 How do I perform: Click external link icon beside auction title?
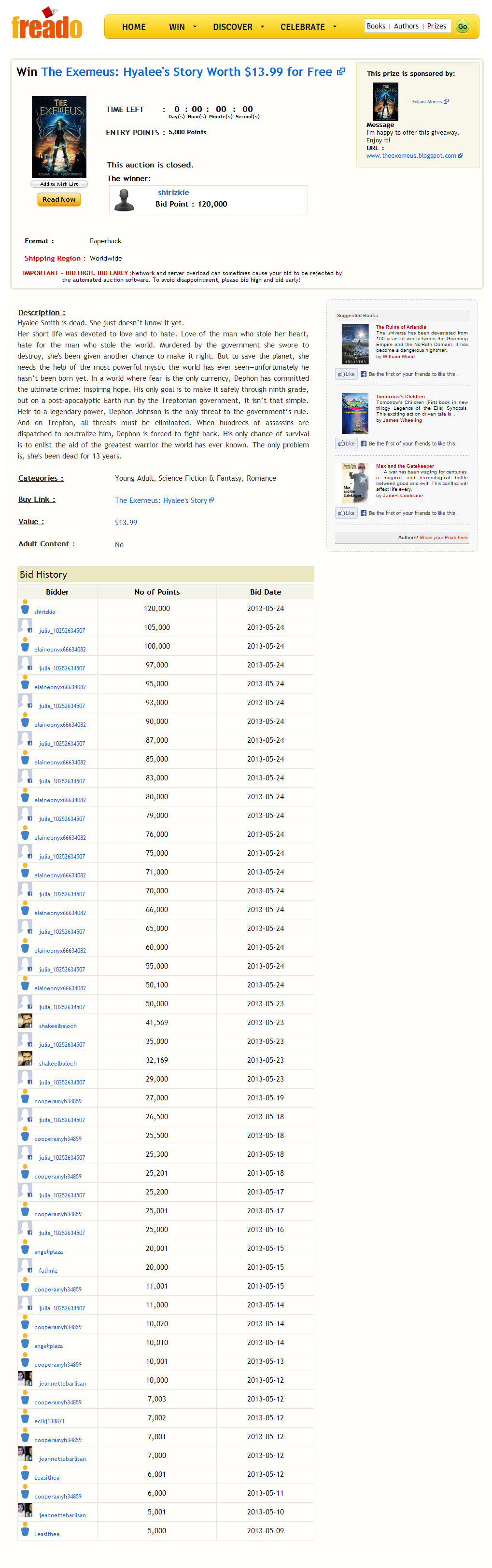click(x=341, y=72)
